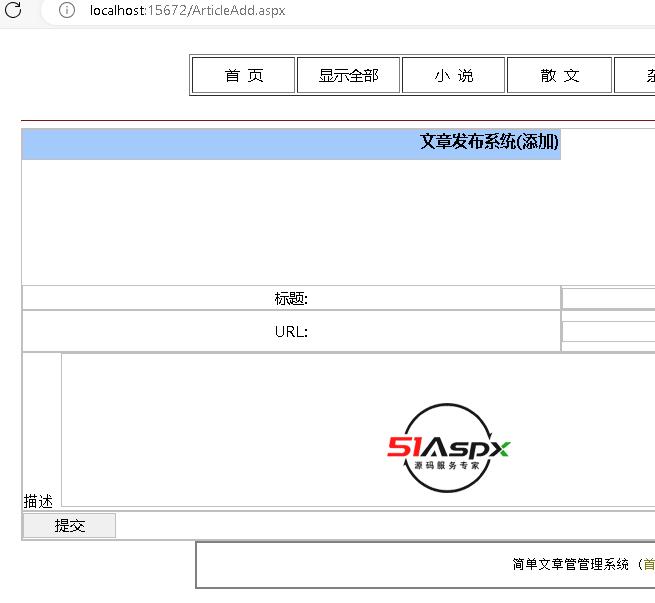The width and height of the screenshot is (655, 603).
Task: Focus the address bar URL localhost:15672/ArticleAdd.aspx
Action: (187, 10)
